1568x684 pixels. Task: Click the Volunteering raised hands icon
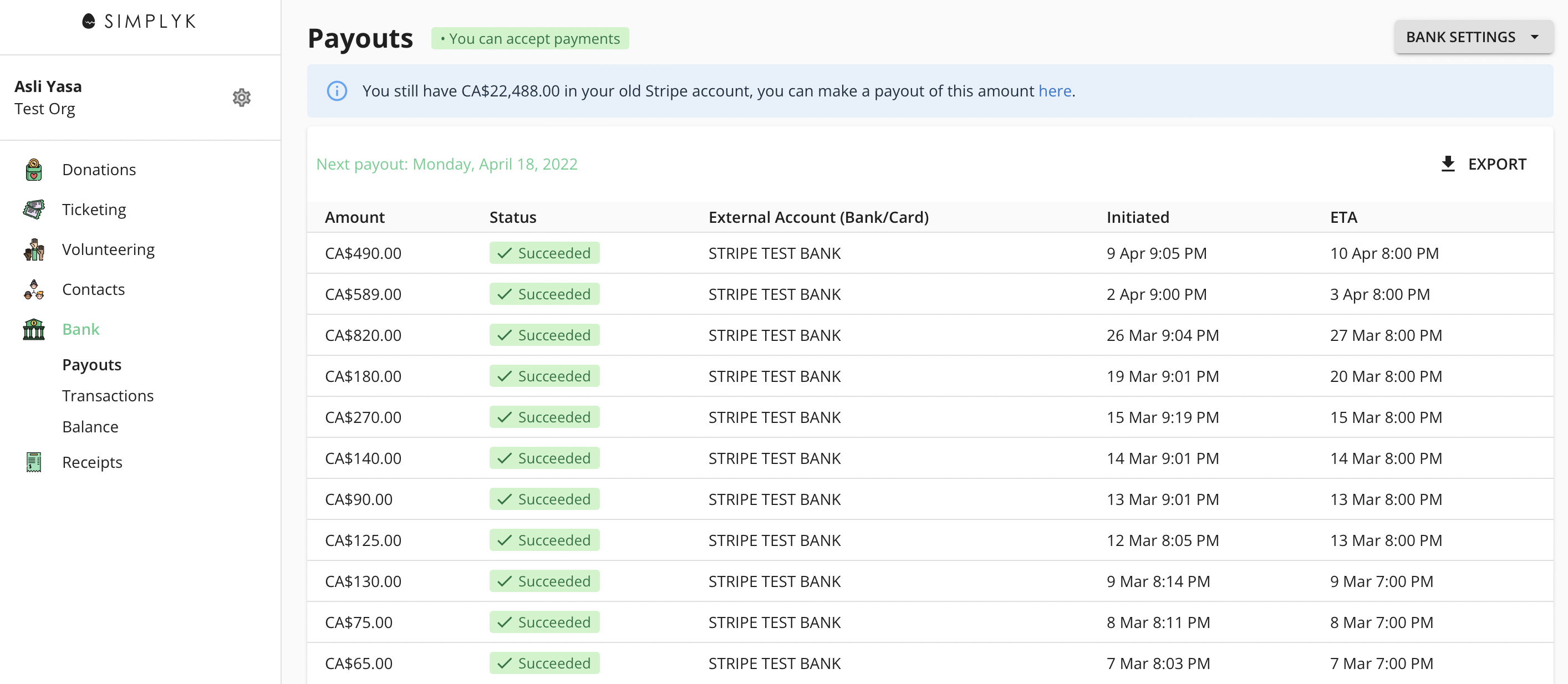(34, 249)
